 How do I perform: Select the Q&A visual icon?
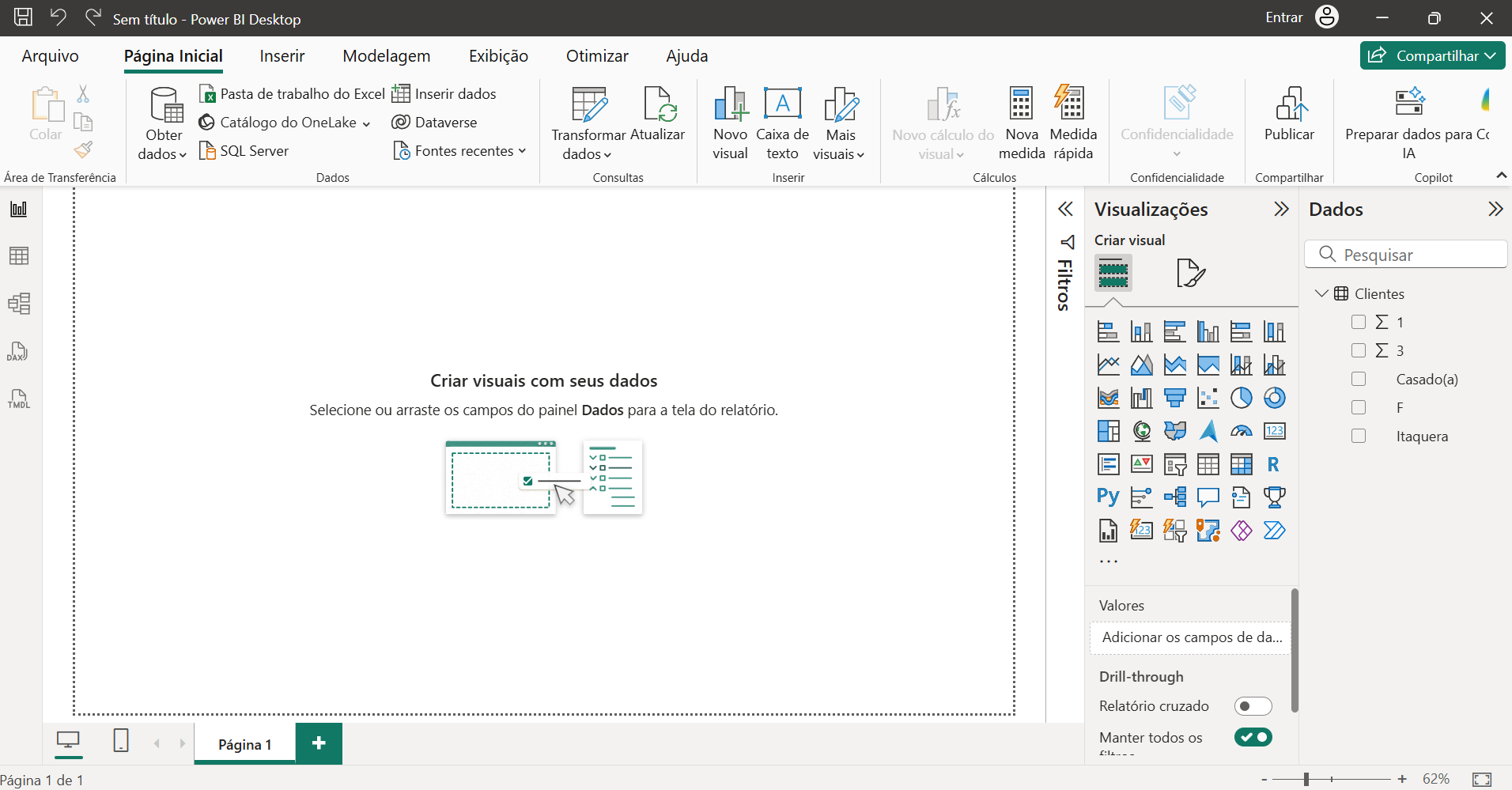click(1208, 497)
